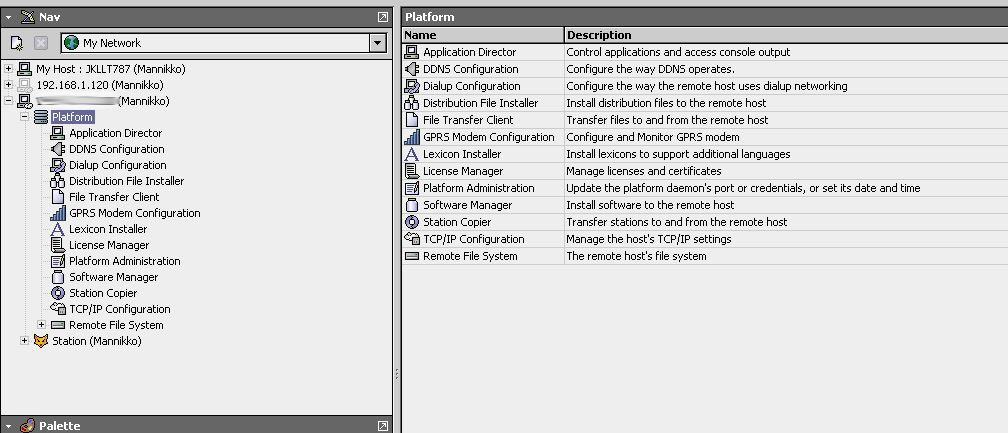Open License Manager label in Nav tree
Image resolution: width=1008 pixels, height=433 pixels.
click(x=109, y=245)
